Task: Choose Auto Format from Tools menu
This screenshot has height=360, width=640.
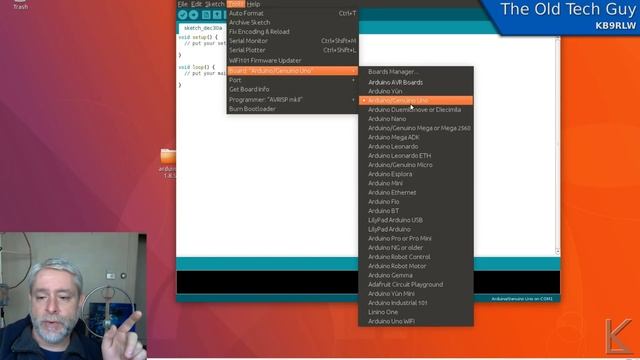Action: [292, 13]
